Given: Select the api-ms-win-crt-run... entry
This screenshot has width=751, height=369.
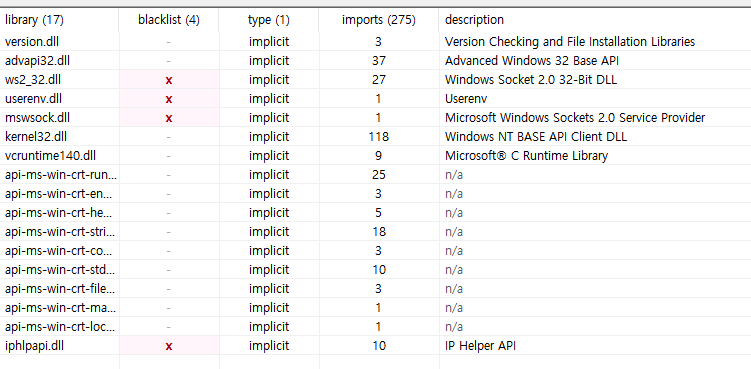Looking at the screenshot, I should [60, 175].
